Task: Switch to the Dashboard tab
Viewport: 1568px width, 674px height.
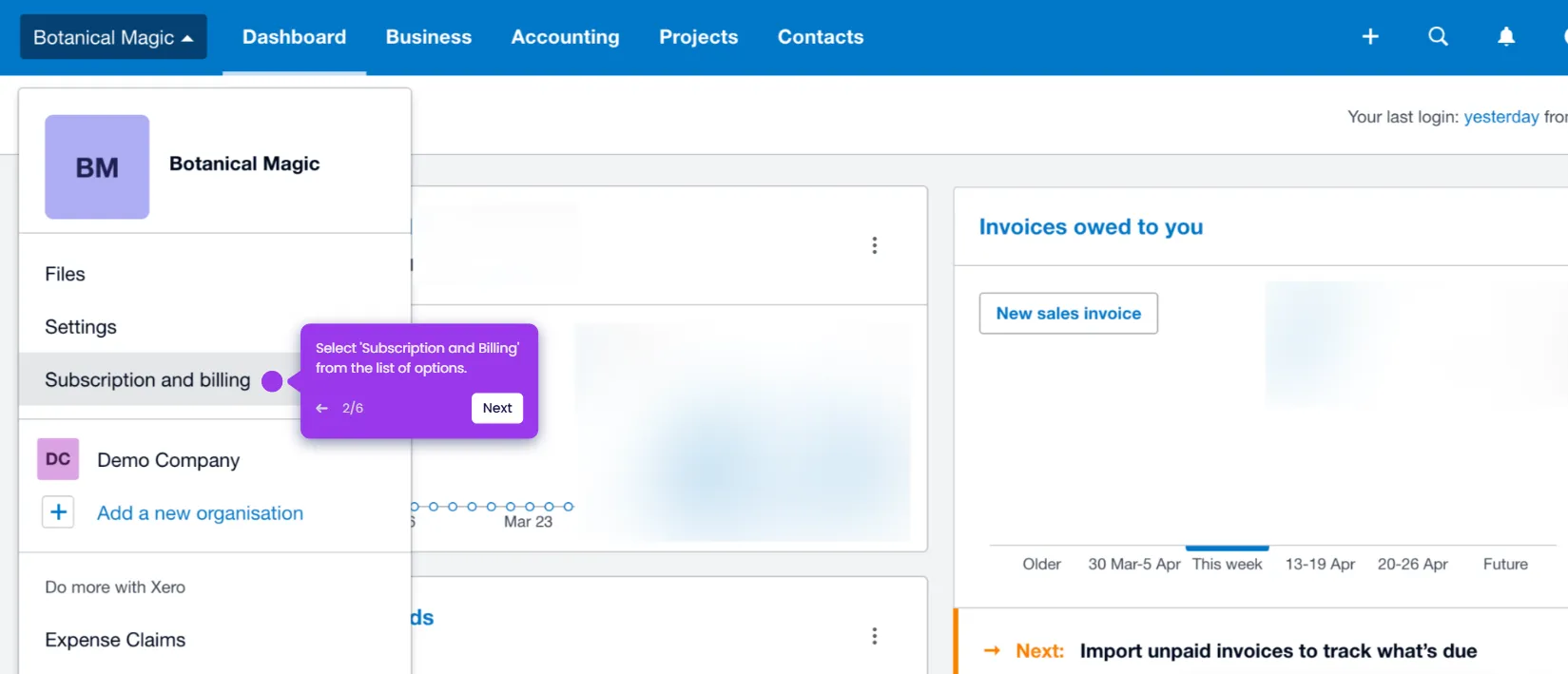Action: click(x=295, y=37)
